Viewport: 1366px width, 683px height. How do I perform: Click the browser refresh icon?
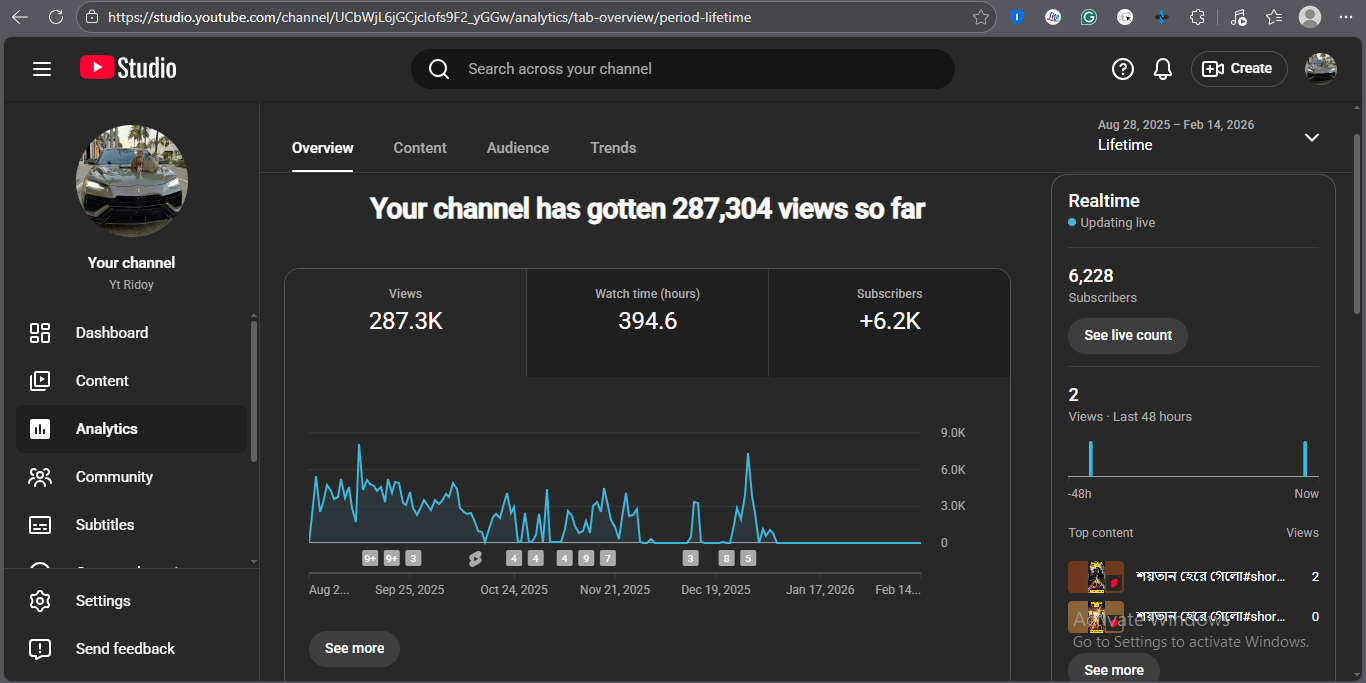pyautogui.click(x=56, y=17)
